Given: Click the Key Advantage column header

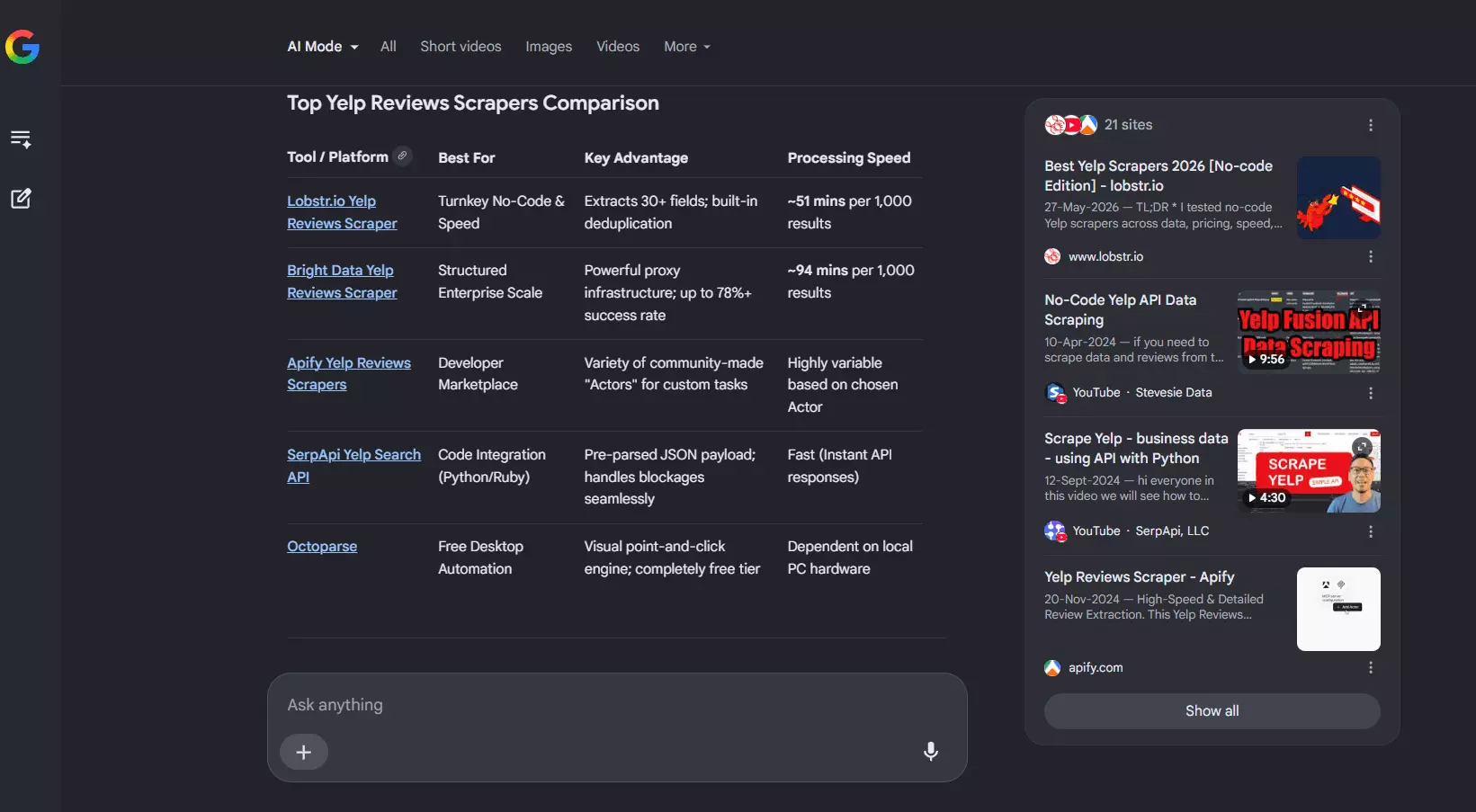Looking at the screenshot, I should click(x=636, y=158).
